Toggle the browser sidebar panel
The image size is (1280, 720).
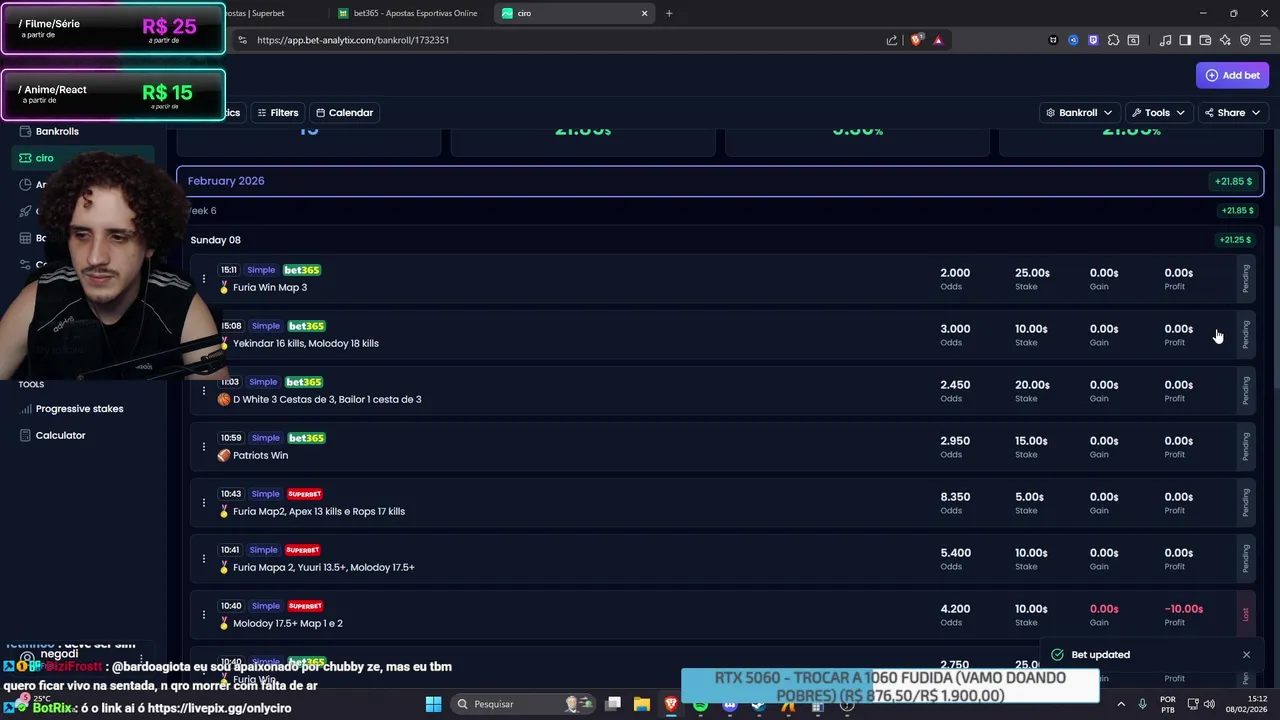pyautogui.click(x=1185, y=40)
